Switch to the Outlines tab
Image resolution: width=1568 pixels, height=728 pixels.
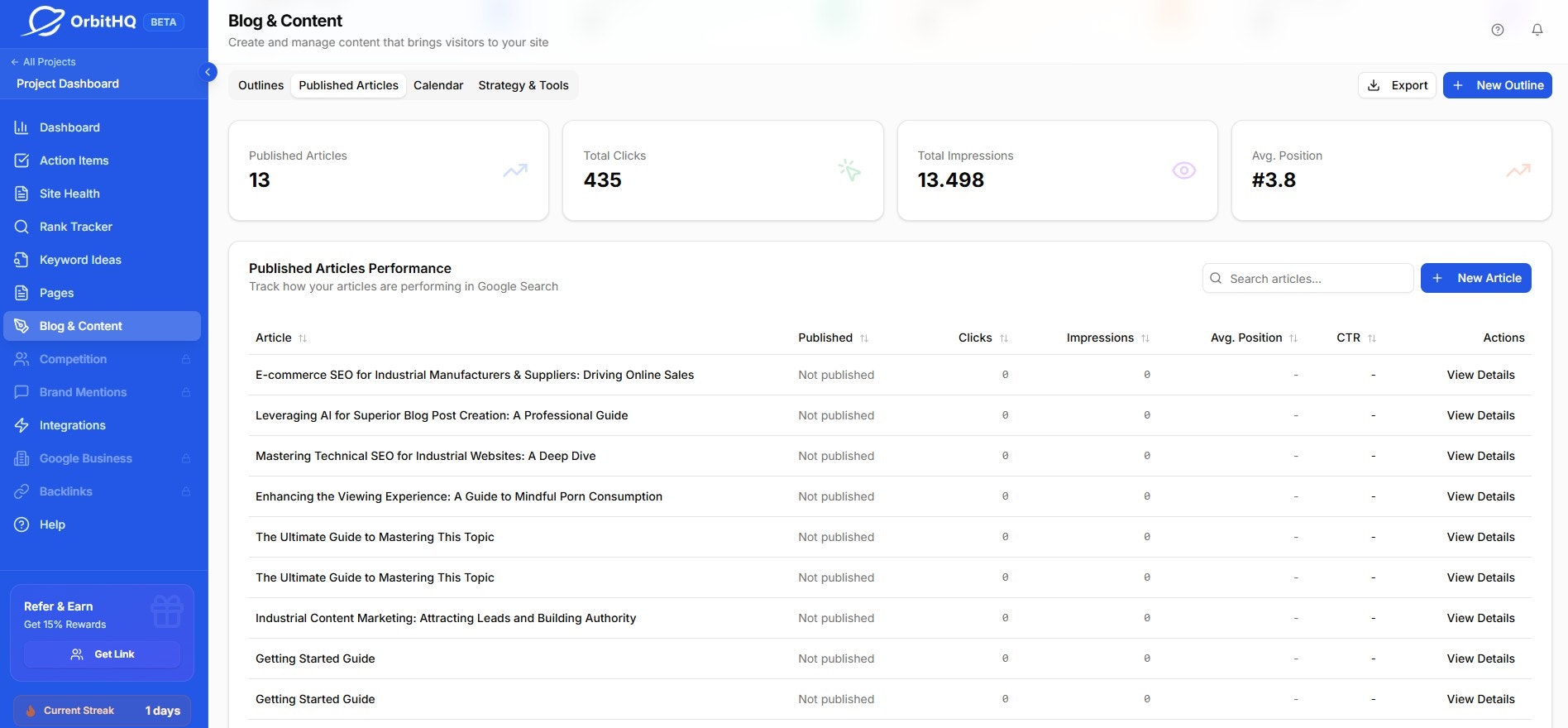tap(261, 85)
